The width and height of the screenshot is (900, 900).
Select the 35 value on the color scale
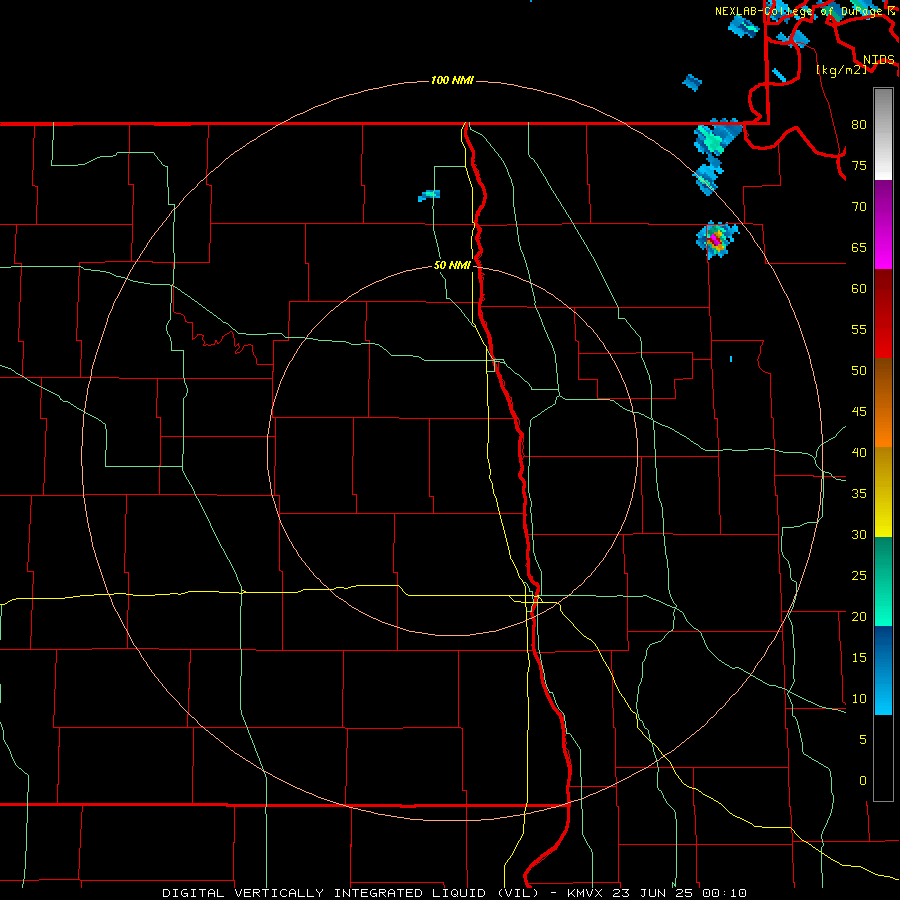click(859, 494)
